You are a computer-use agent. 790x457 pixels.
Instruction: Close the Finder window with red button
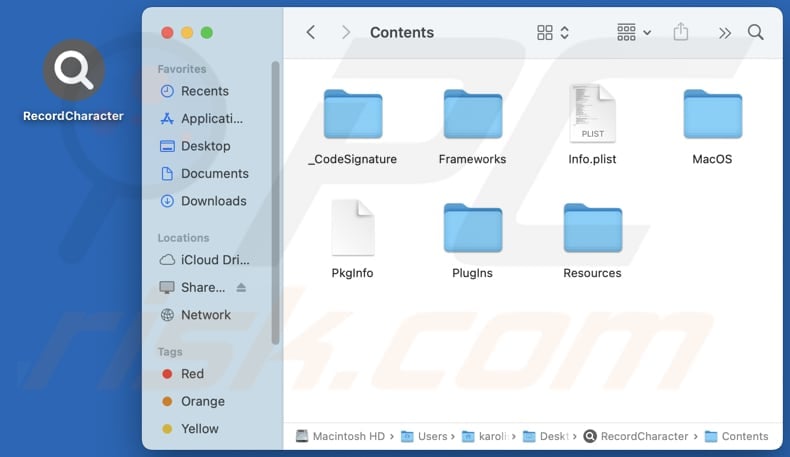(x=167, y=33)
